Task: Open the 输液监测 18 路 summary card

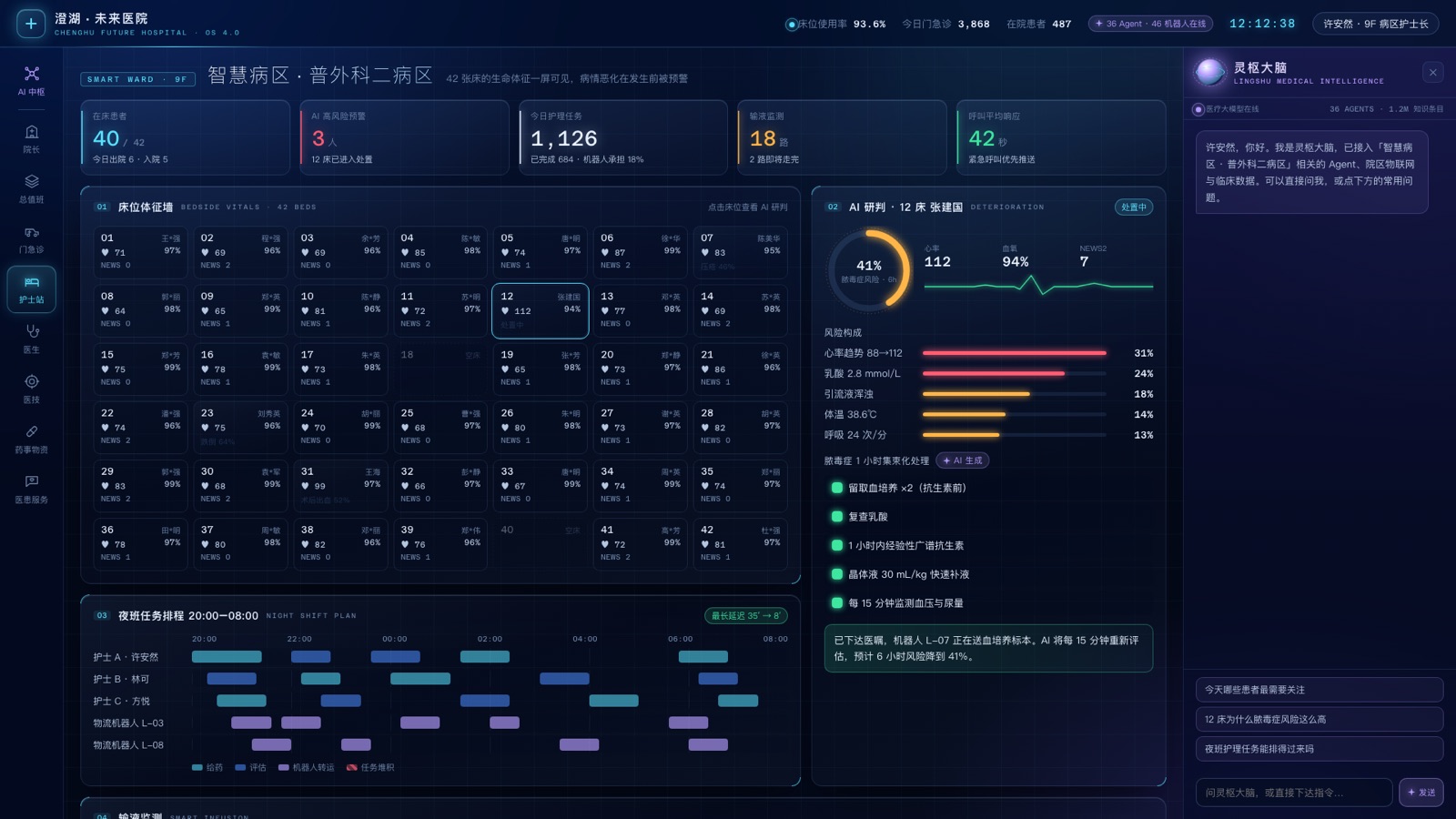Action: point(843,137)
